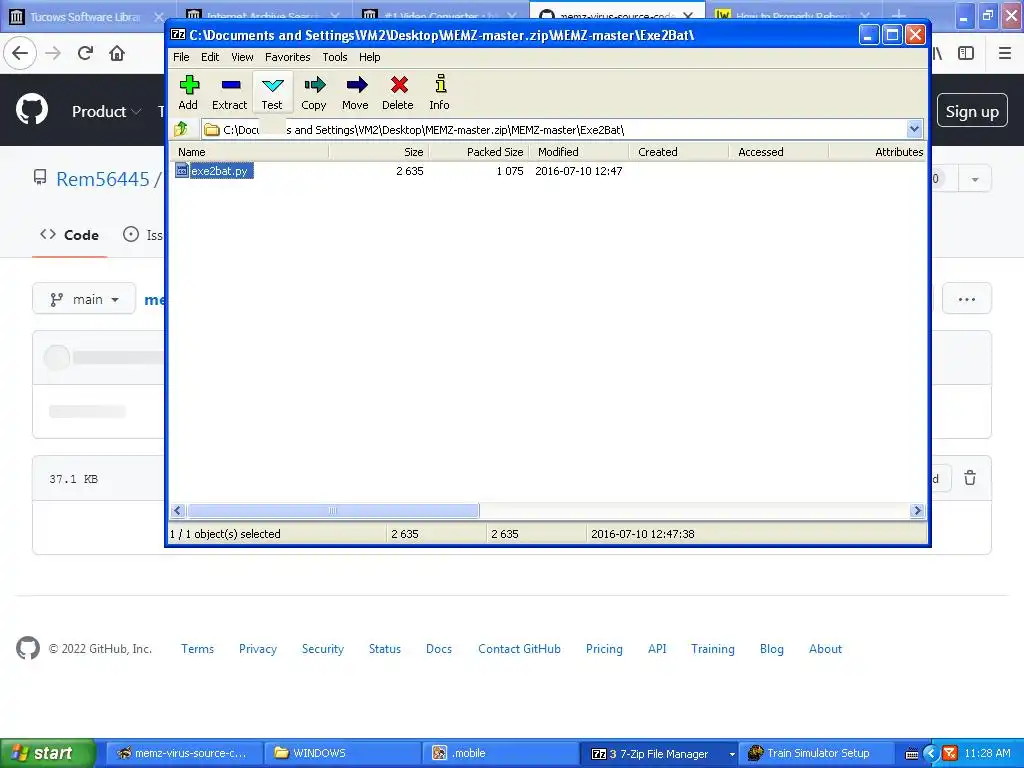Switch to WINDOWS folder taskbar item
This screenshot has width=1024, height=768.
click(342, 754)
